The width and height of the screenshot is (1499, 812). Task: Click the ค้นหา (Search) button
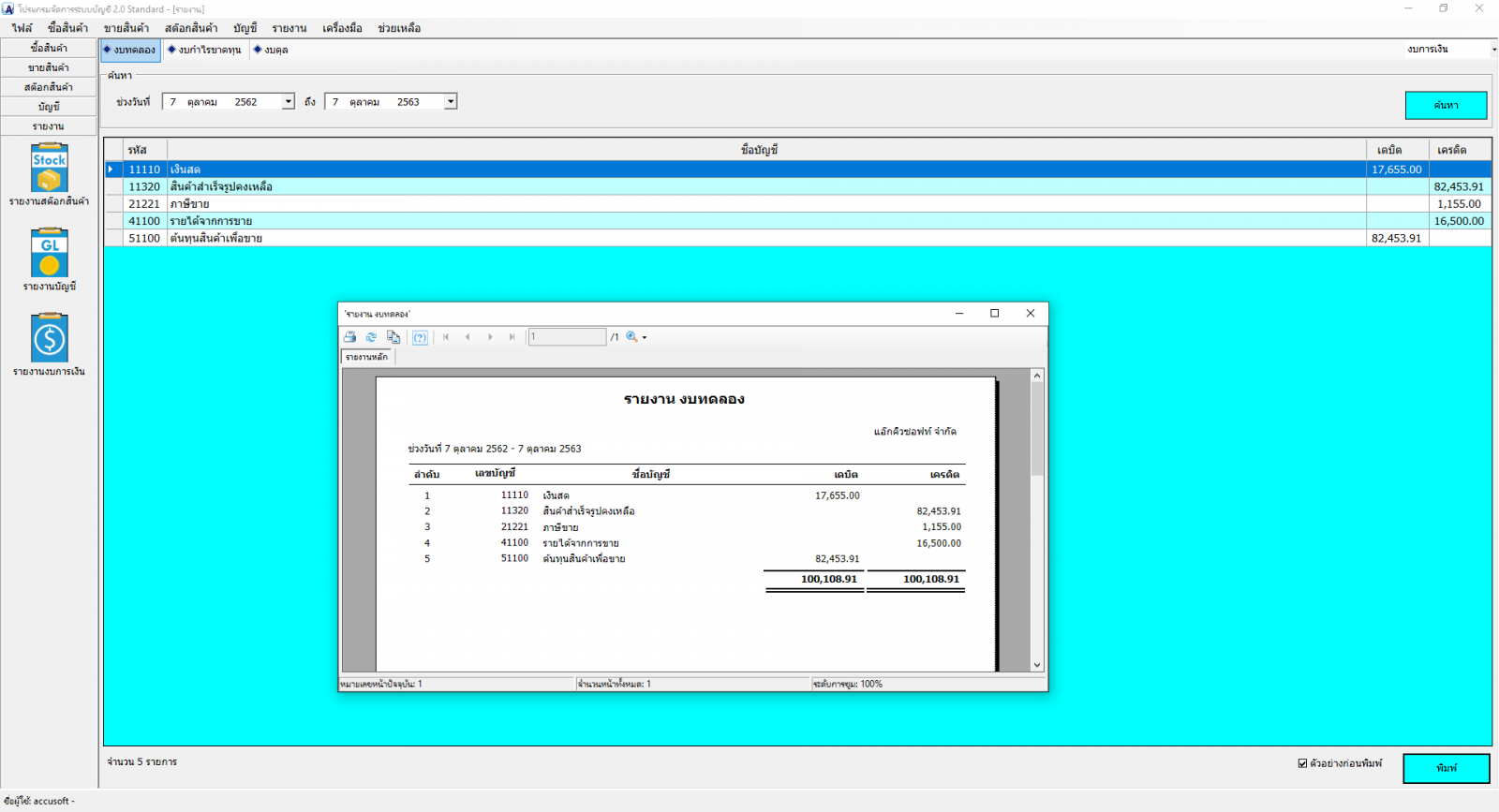point(1446,105)
